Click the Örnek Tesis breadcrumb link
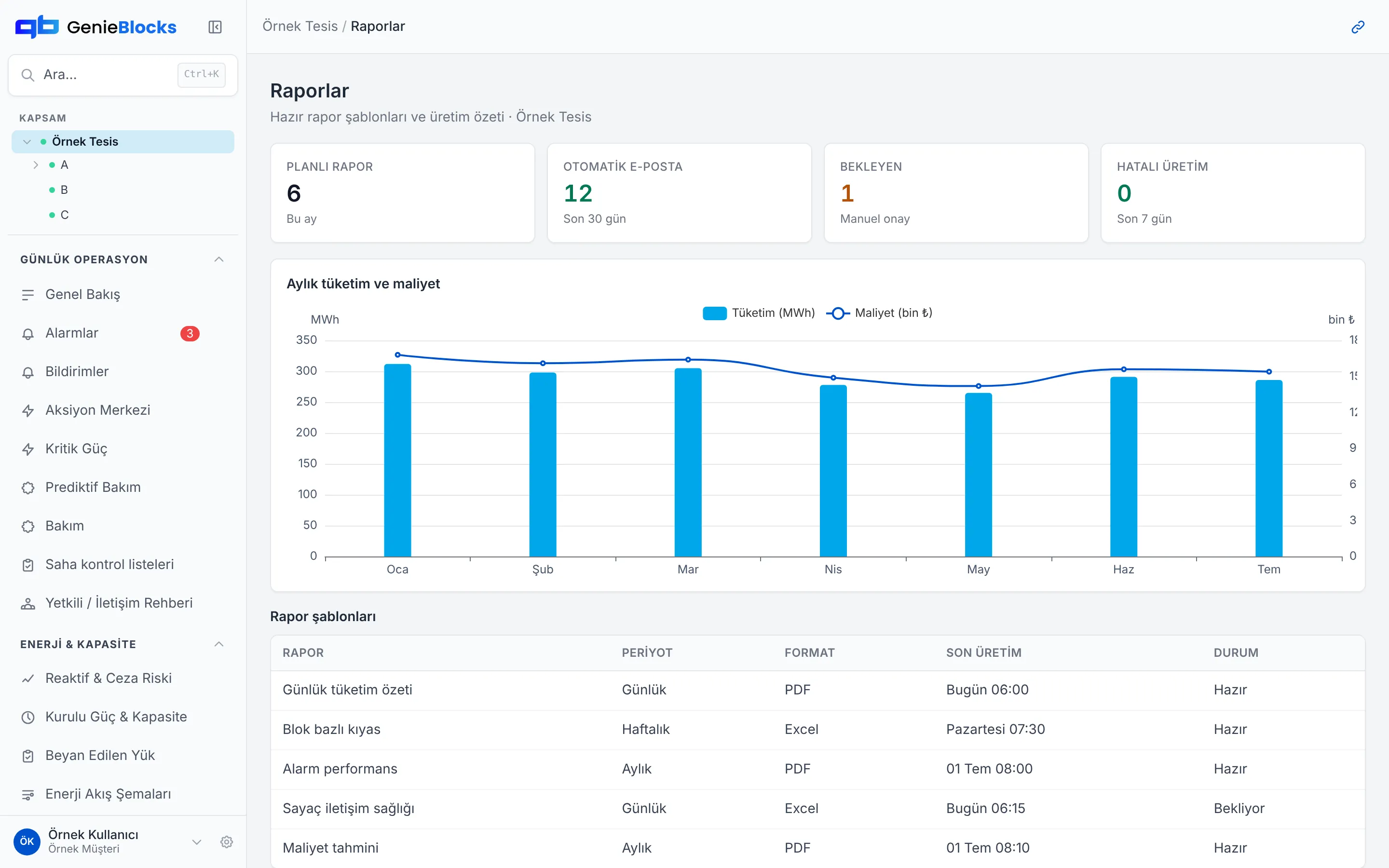Viewport: 1389px width, 868px height. (x=300, y=27)
